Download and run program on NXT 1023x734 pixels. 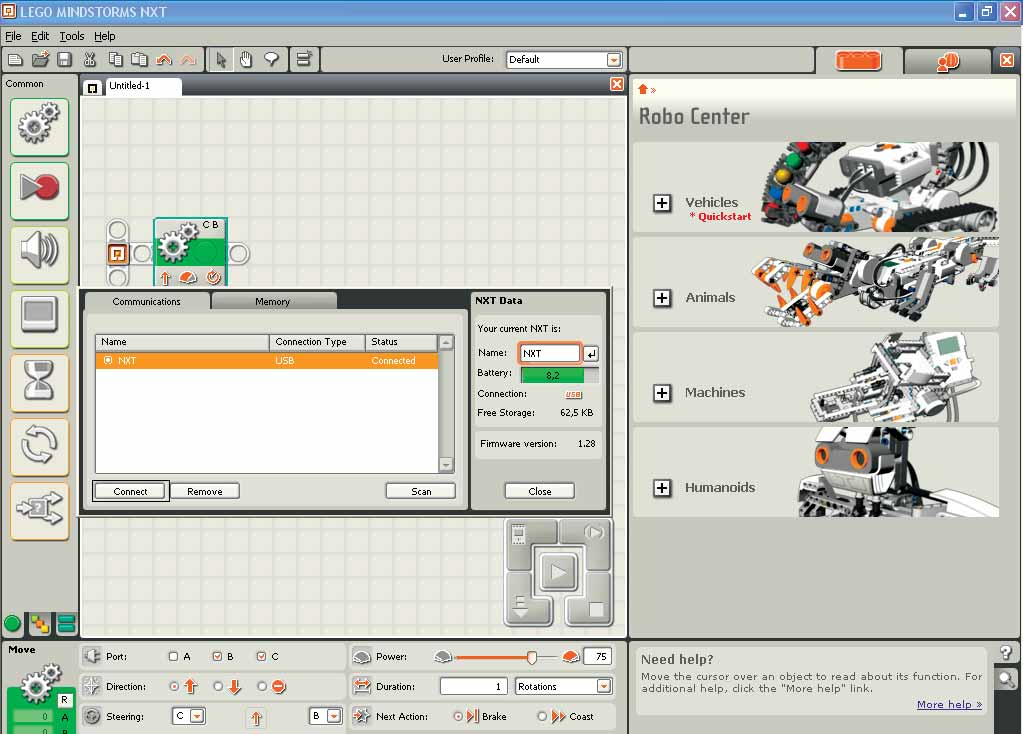558,573
